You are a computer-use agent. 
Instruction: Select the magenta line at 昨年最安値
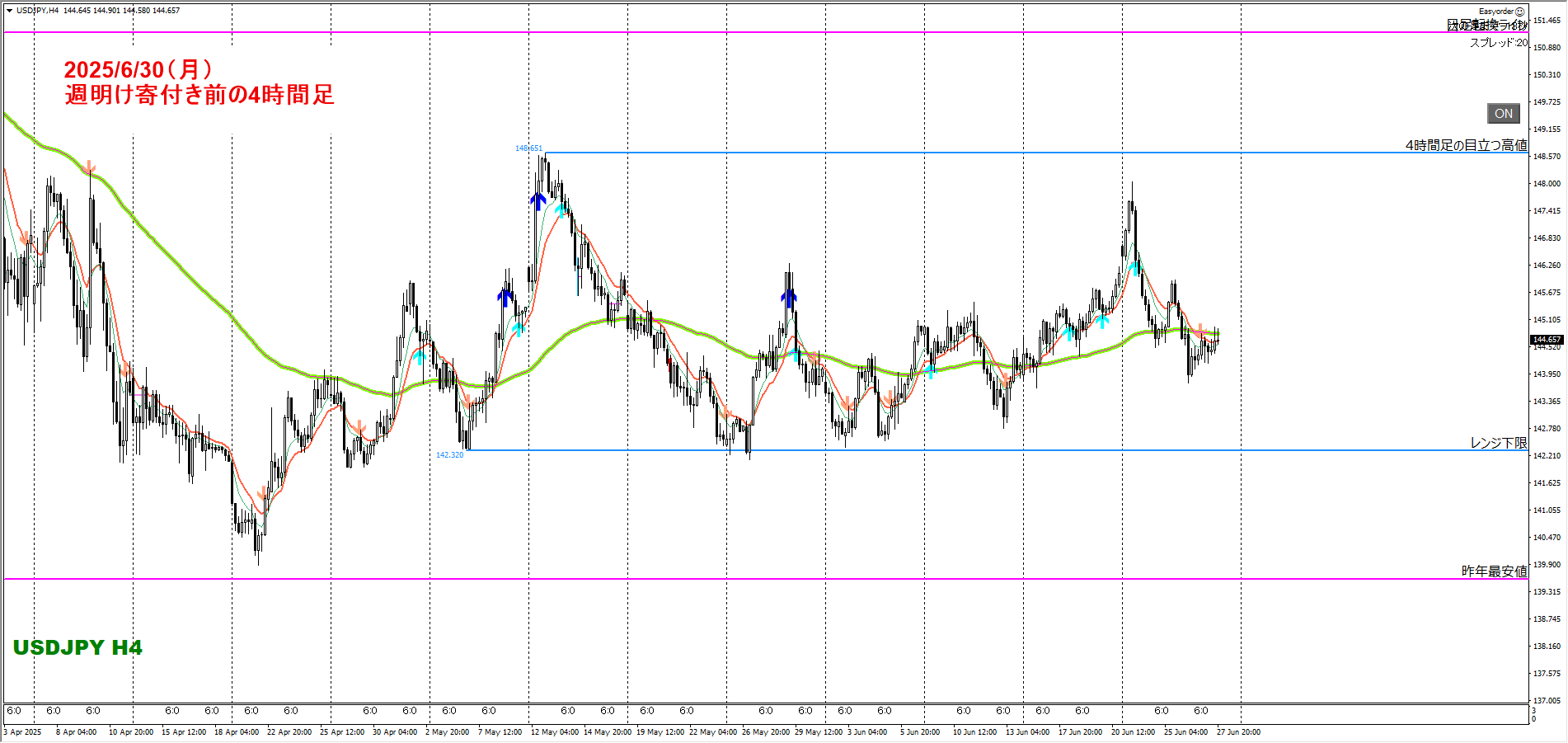coord(766,579)
